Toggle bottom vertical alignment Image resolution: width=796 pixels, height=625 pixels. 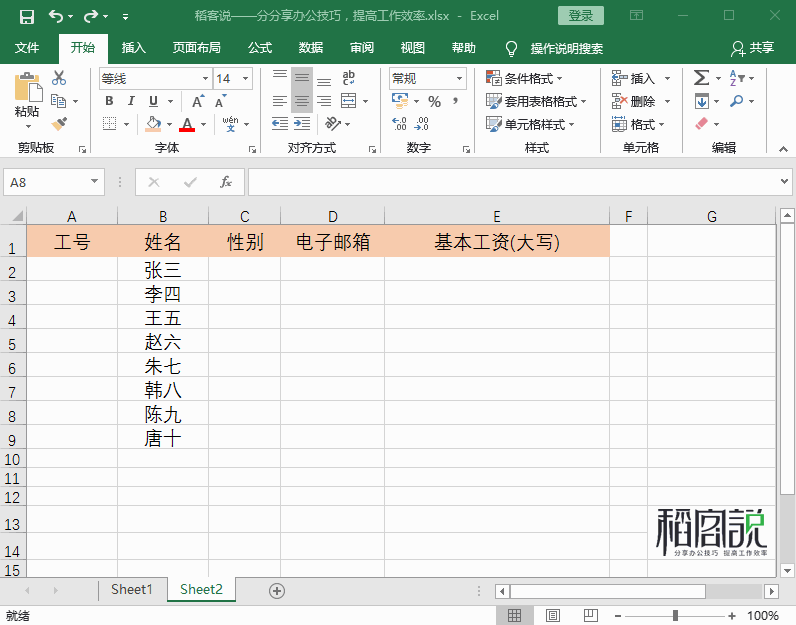tap(324, 81)
